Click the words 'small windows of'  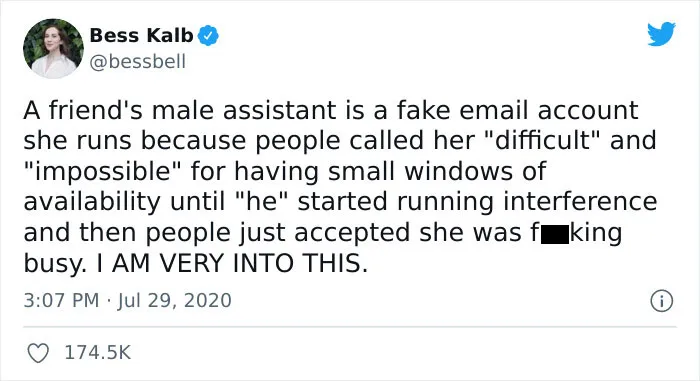[x=437, y=172]
